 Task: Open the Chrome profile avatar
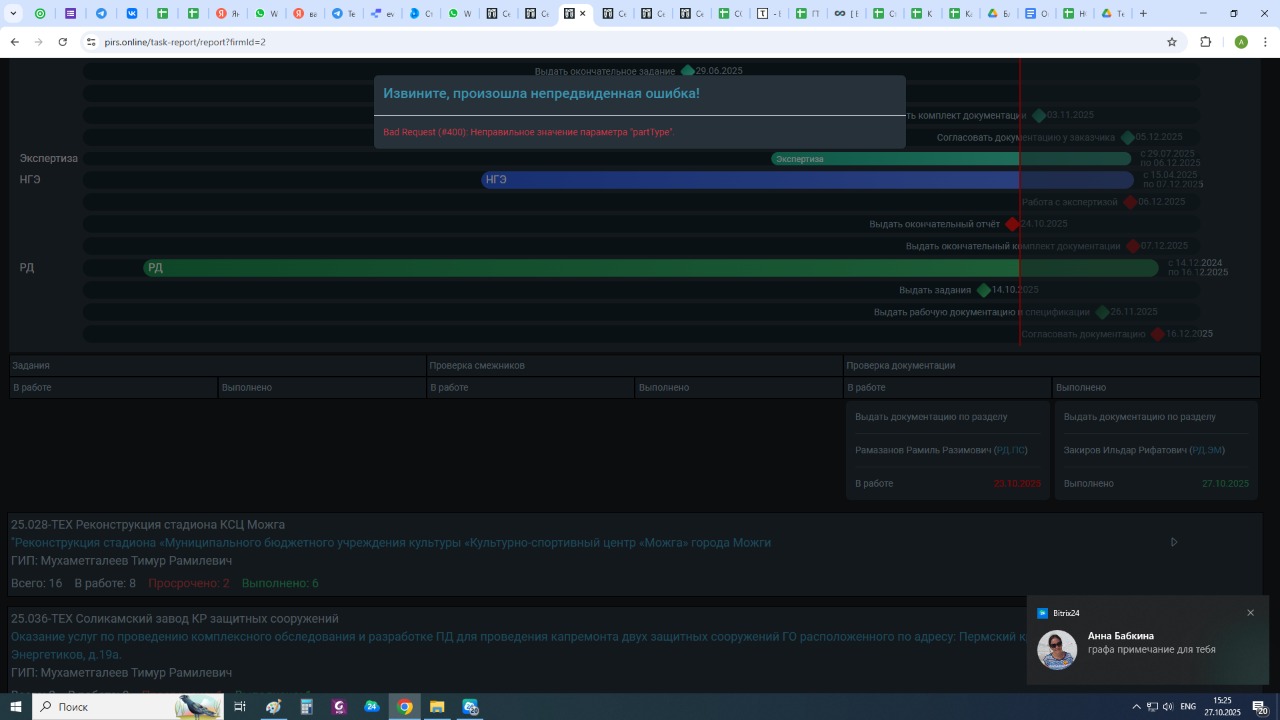[x=1241, y=42]
